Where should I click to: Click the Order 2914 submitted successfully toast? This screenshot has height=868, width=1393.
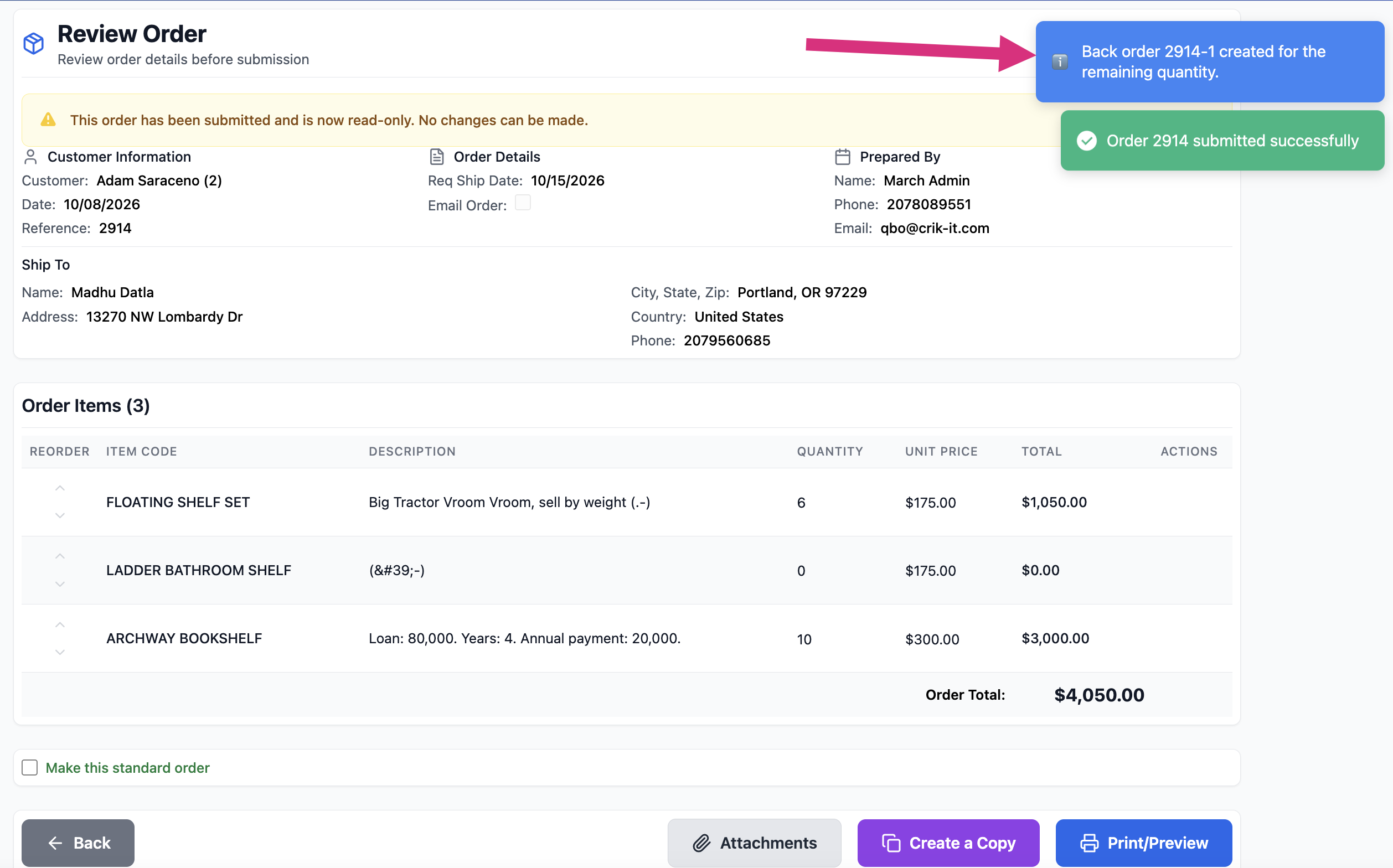(1222, 141)
